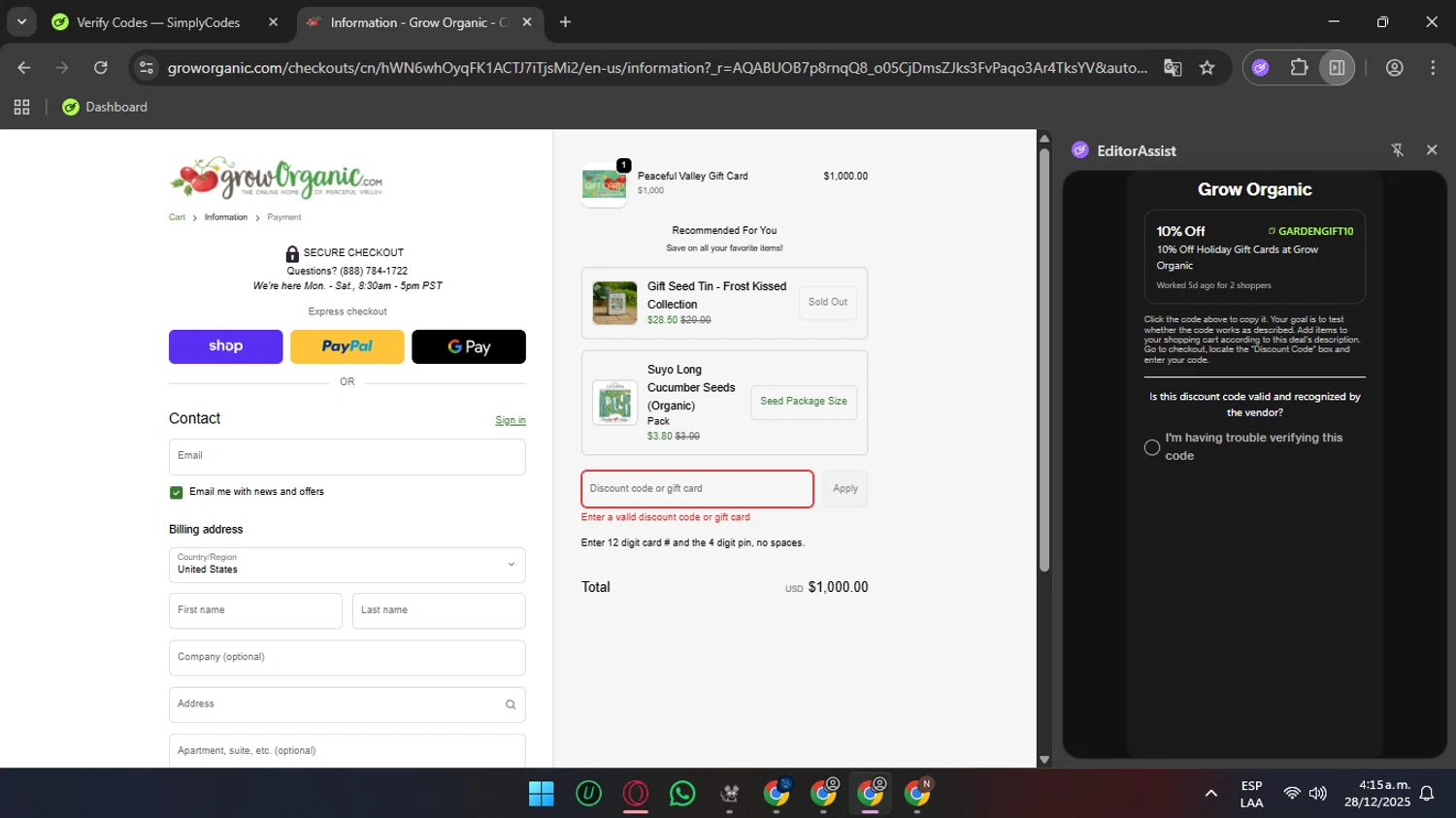Uncheck Email me with news and offers
Viewport: 1456px width, 818px height.
point(176,492)
